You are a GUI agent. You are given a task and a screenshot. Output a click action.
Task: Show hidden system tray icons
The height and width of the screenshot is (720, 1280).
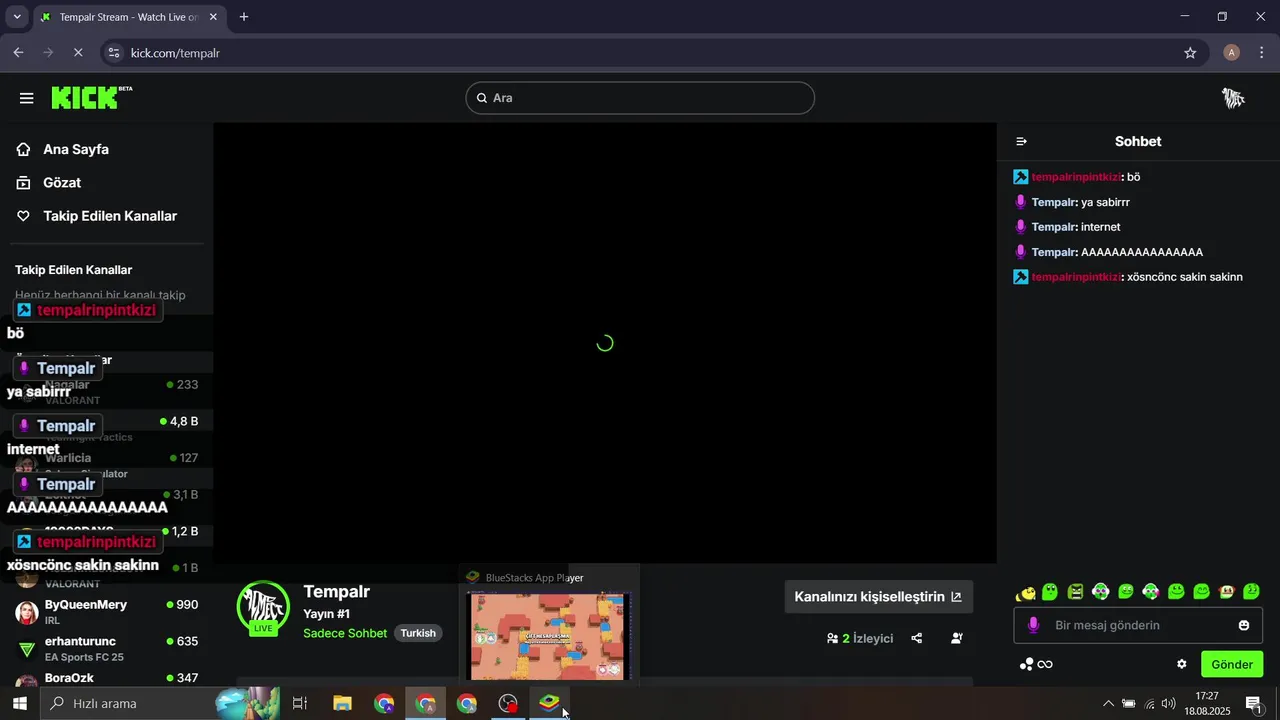tap(1107, 704)
